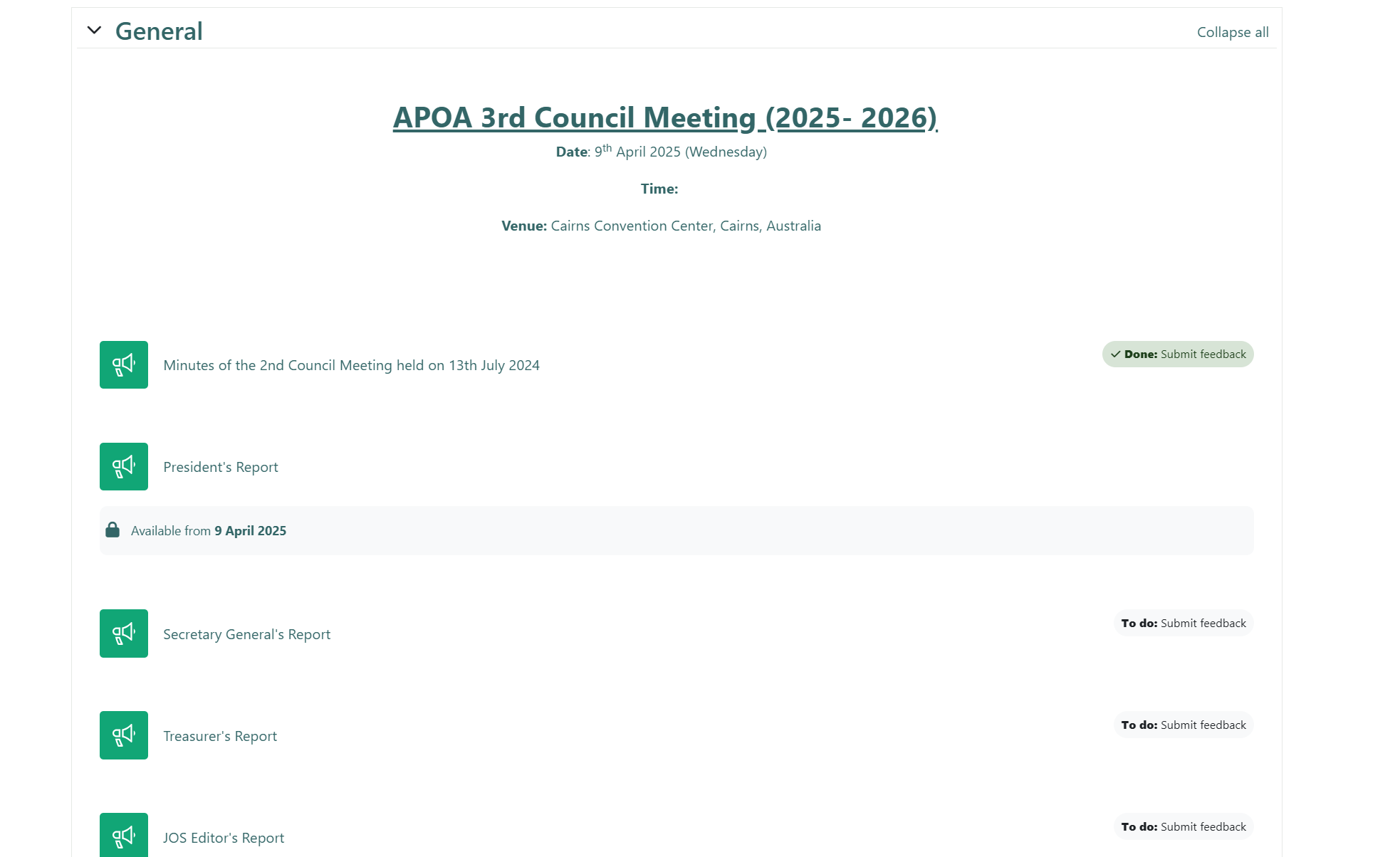1400x857 pixels.
Task: Select the President's Report announcement icon
Action: [123, 466]
